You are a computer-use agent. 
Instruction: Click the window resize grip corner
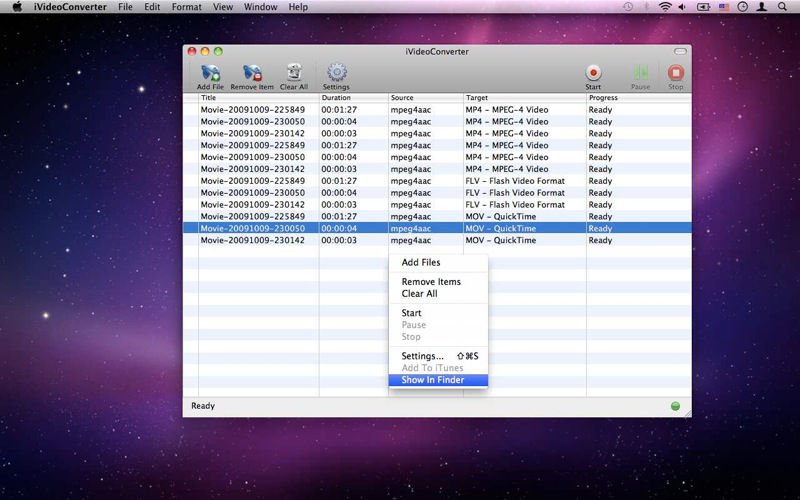pos(687,413)
